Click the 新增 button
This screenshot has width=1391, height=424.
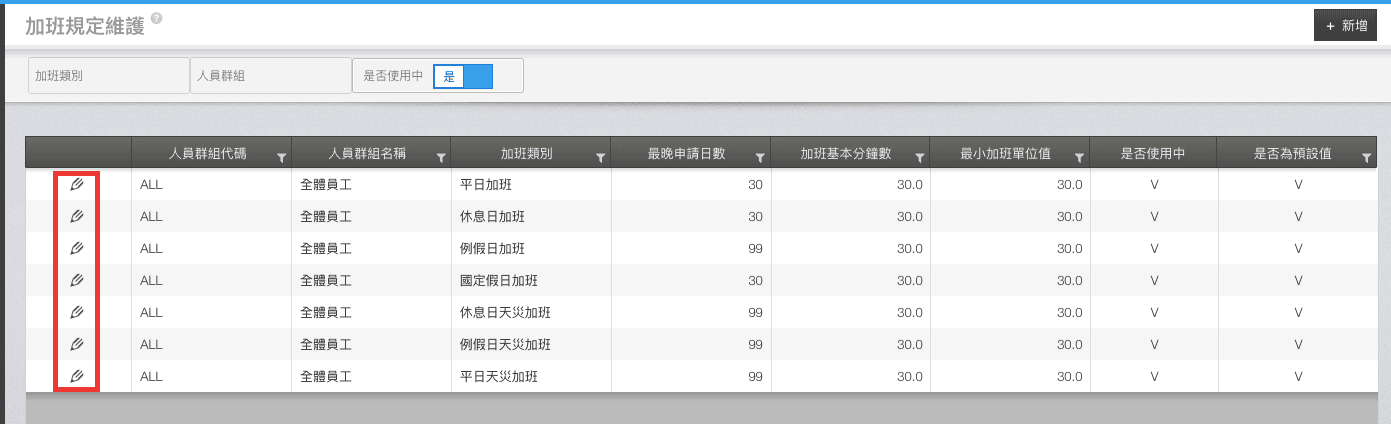pyautogui.click(x=1345, y=26)
